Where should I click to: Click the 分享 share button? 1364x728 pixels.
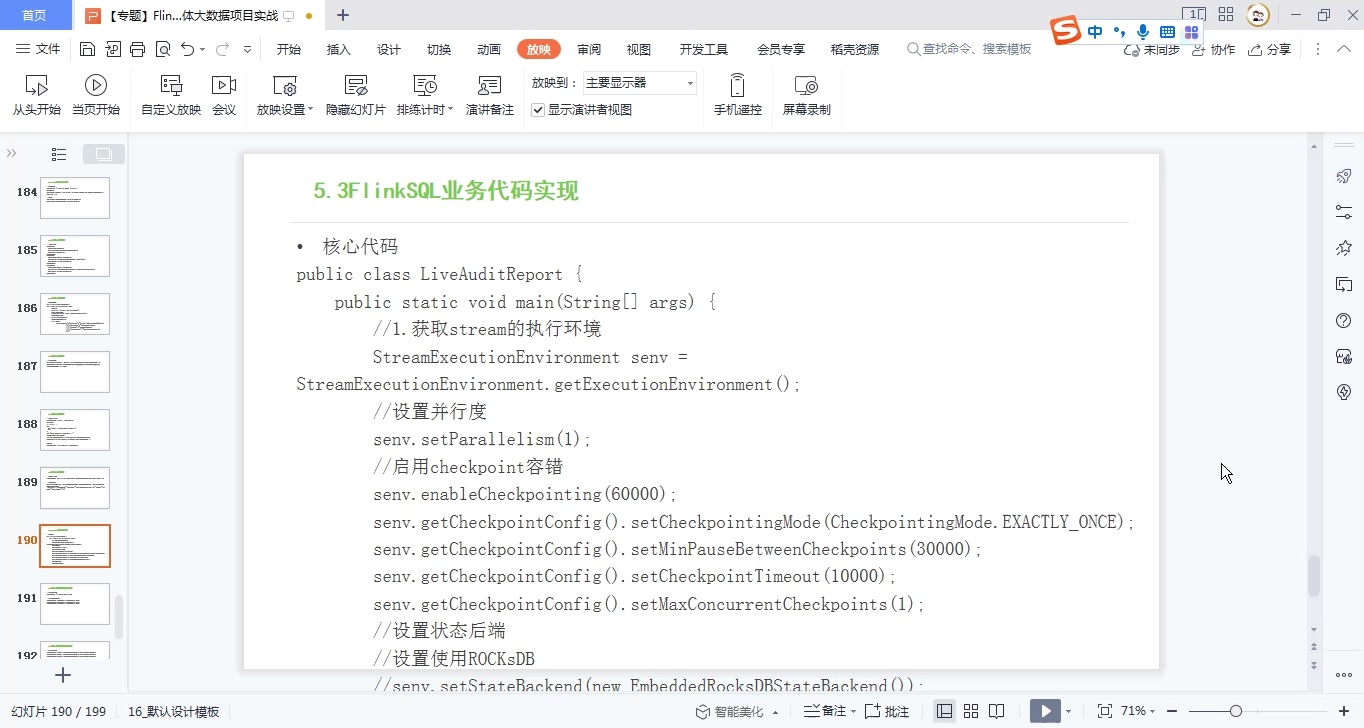(x=1270, y=49)
